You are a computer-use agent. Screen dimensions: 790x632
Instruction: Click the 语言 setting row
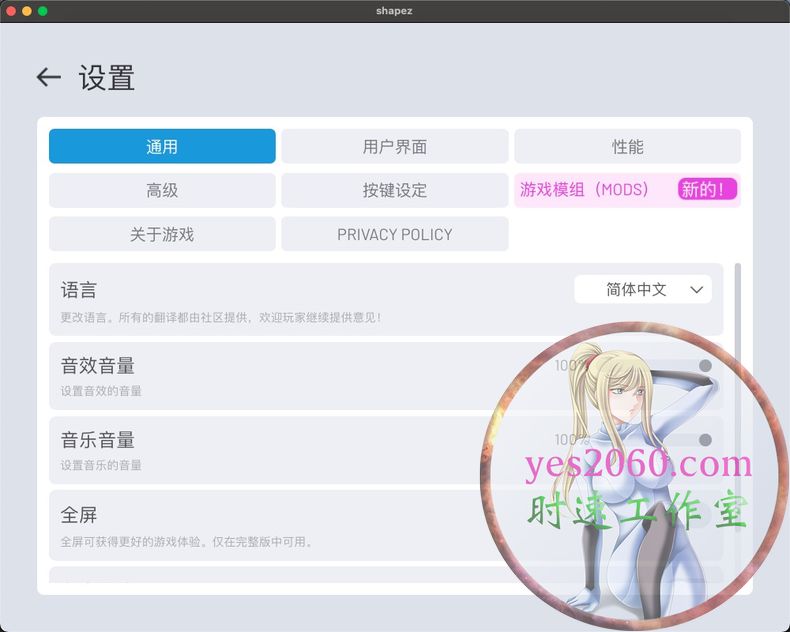click(x=300, y=300)
